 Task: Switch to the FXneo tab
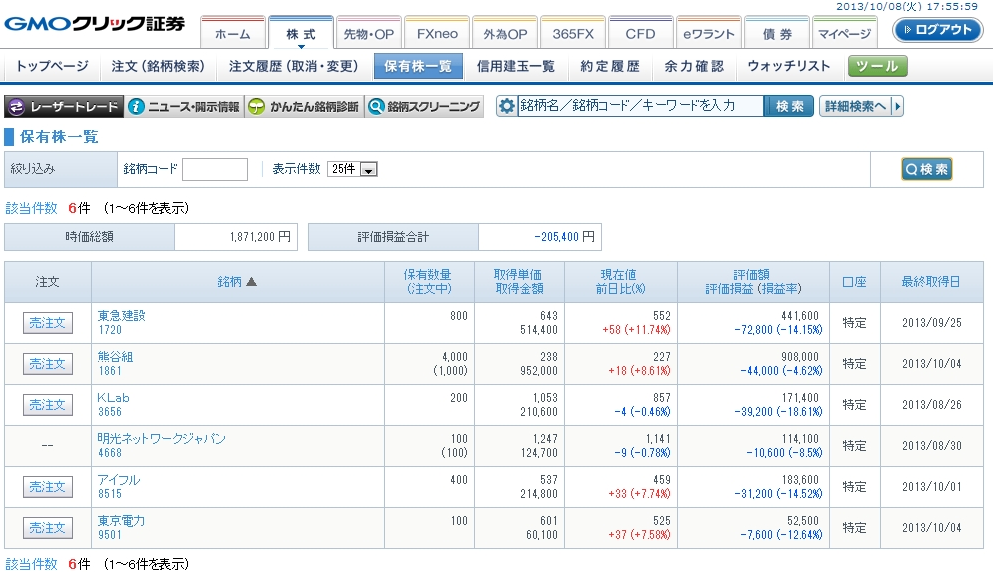437,34
